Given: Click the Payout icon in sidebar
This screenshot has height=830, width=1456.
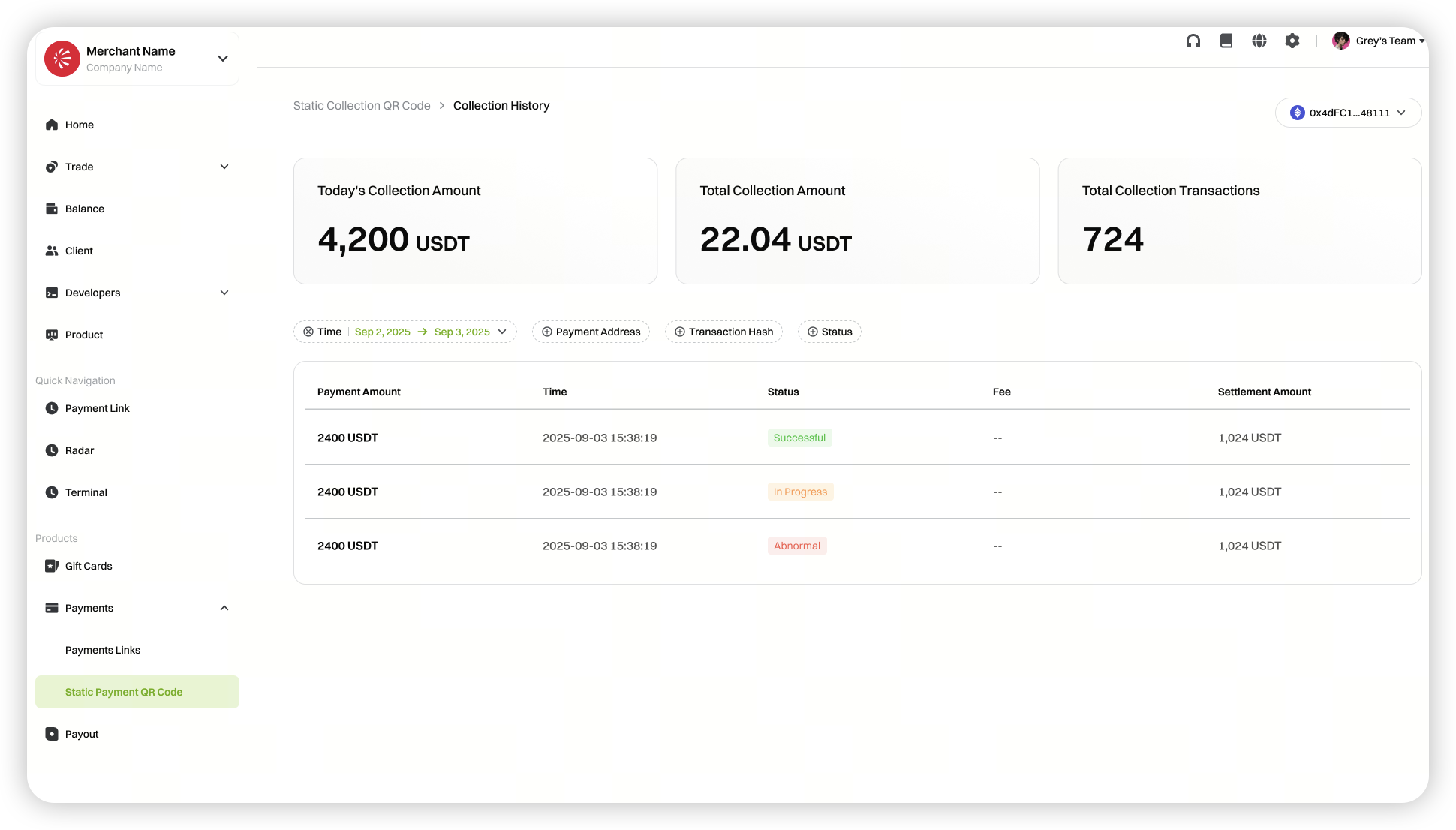Looking at the screenshot, I should pyautogui.click(x=52, y=734).
